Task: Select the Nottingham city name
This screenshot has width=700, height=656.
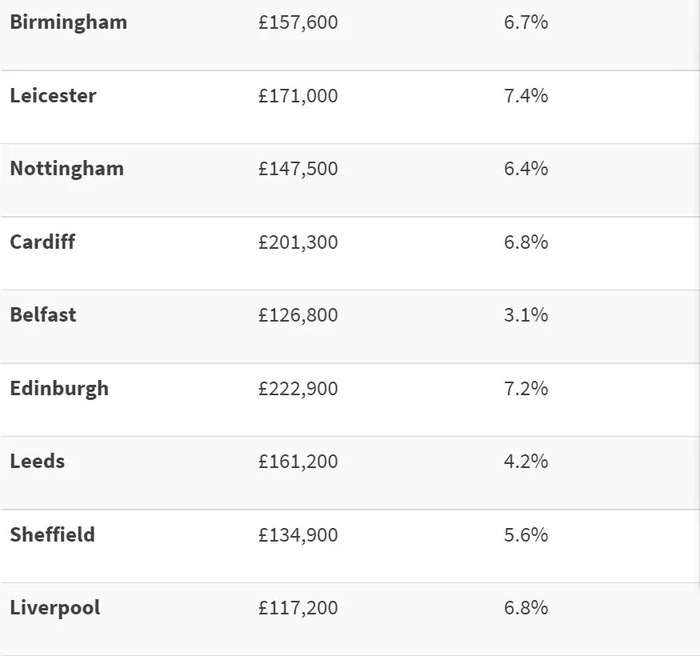Action: (x=67, y=169)
